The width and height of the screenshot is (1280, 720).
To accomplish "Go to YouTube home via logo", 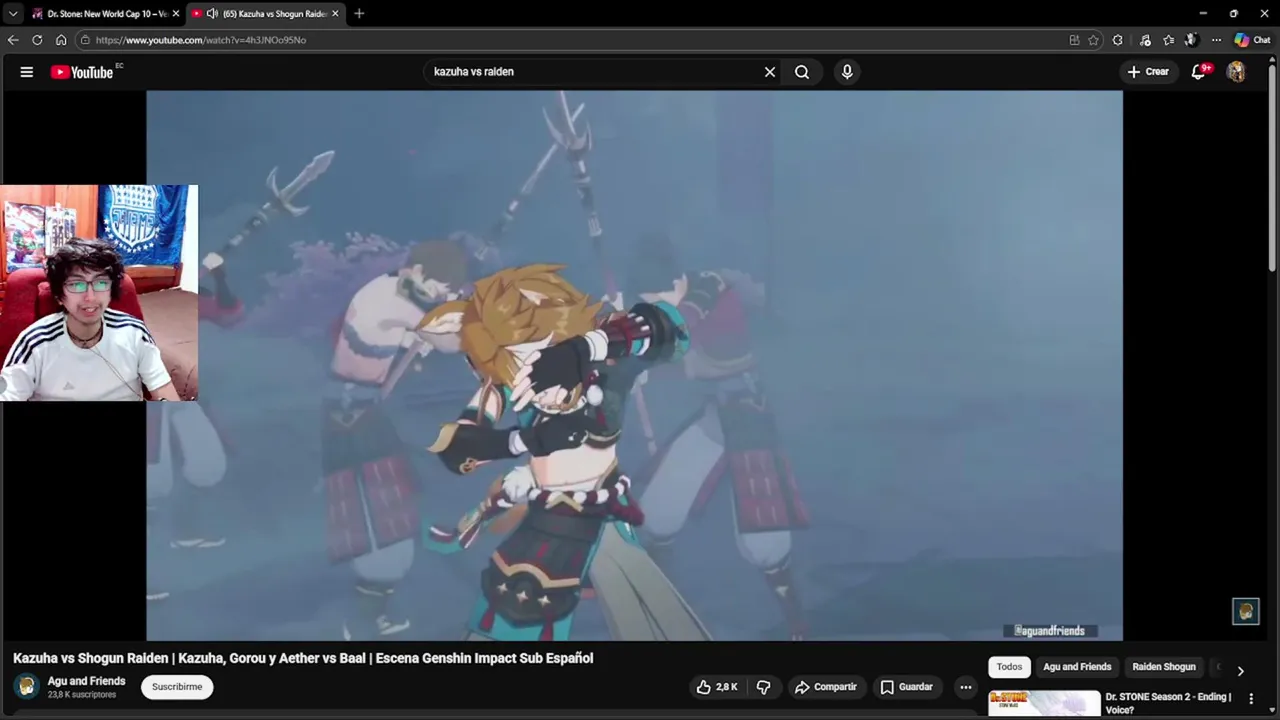I will click(83, 72).
